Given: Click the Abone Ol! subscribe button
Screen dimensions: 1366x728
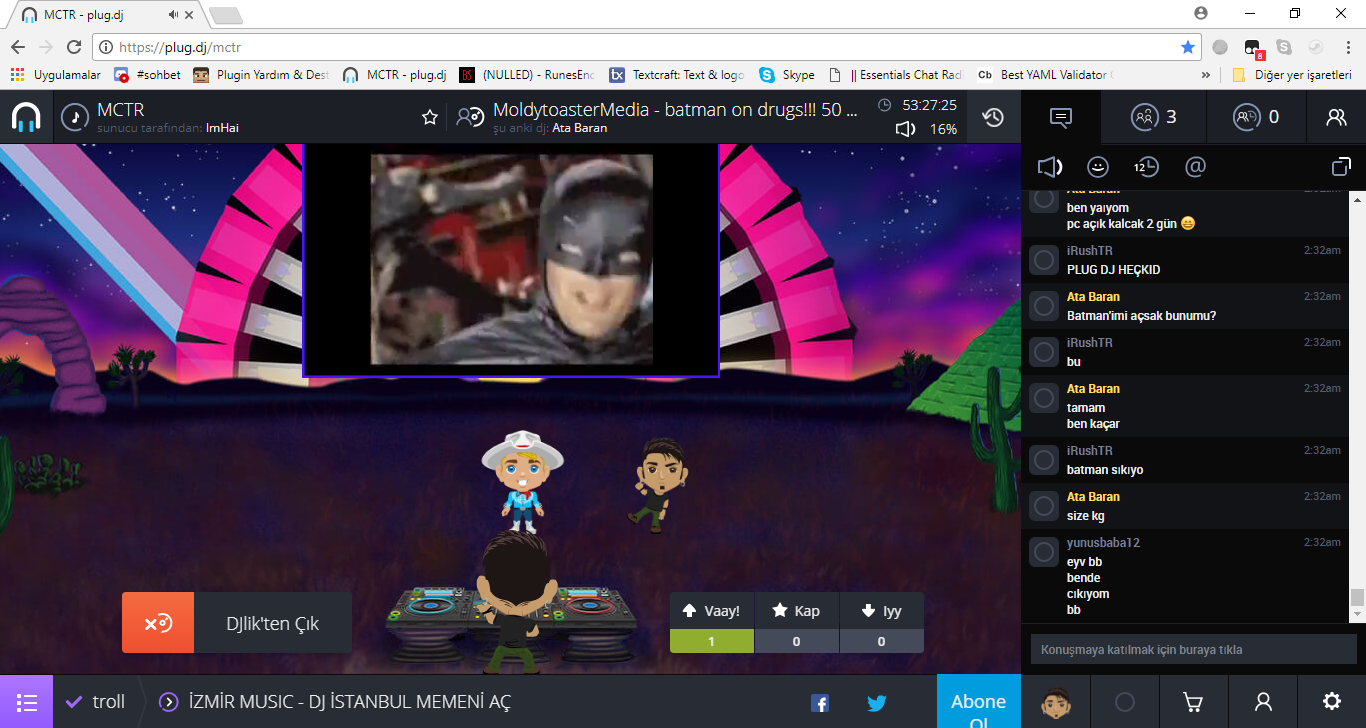Looking at the screenshot, I should [x=978, y=702].
